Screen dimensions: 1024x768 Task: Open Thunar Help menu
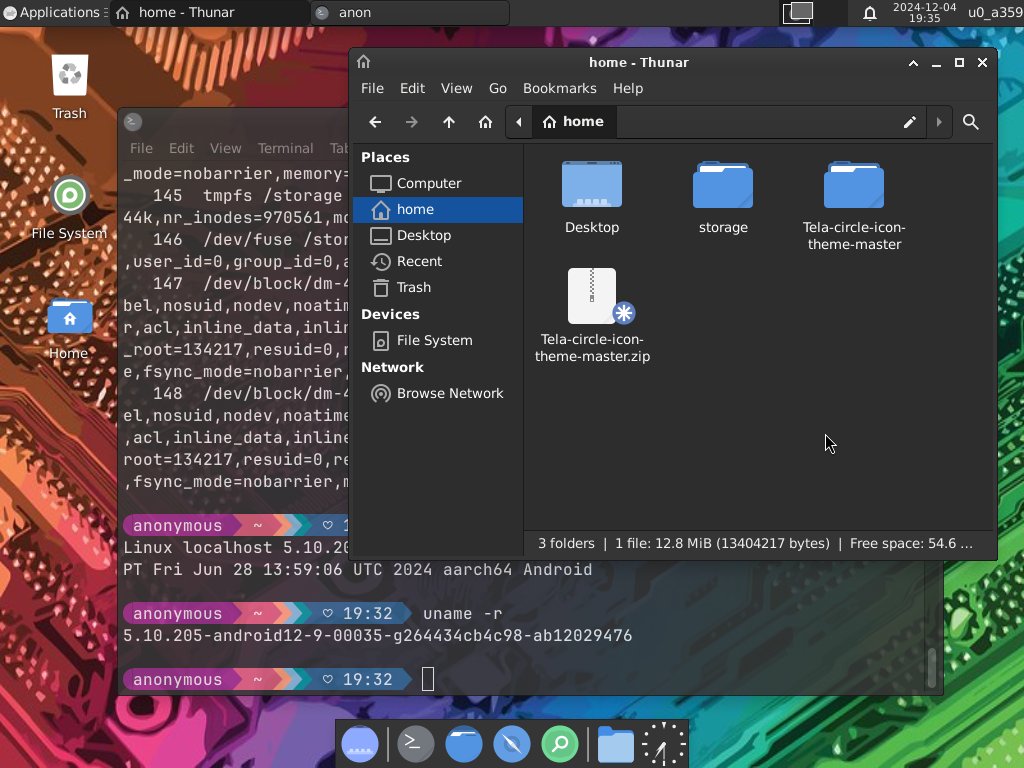[628, 88]
